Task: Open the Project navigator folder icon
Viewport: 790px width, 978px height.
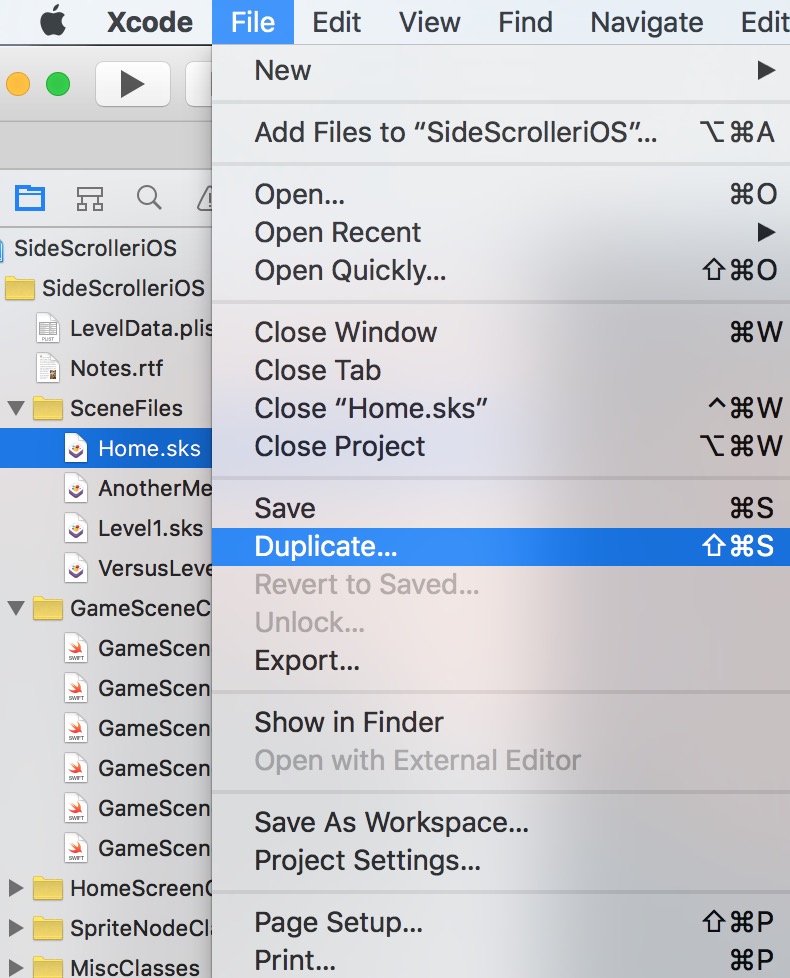Action: click(x=29, y=198)
